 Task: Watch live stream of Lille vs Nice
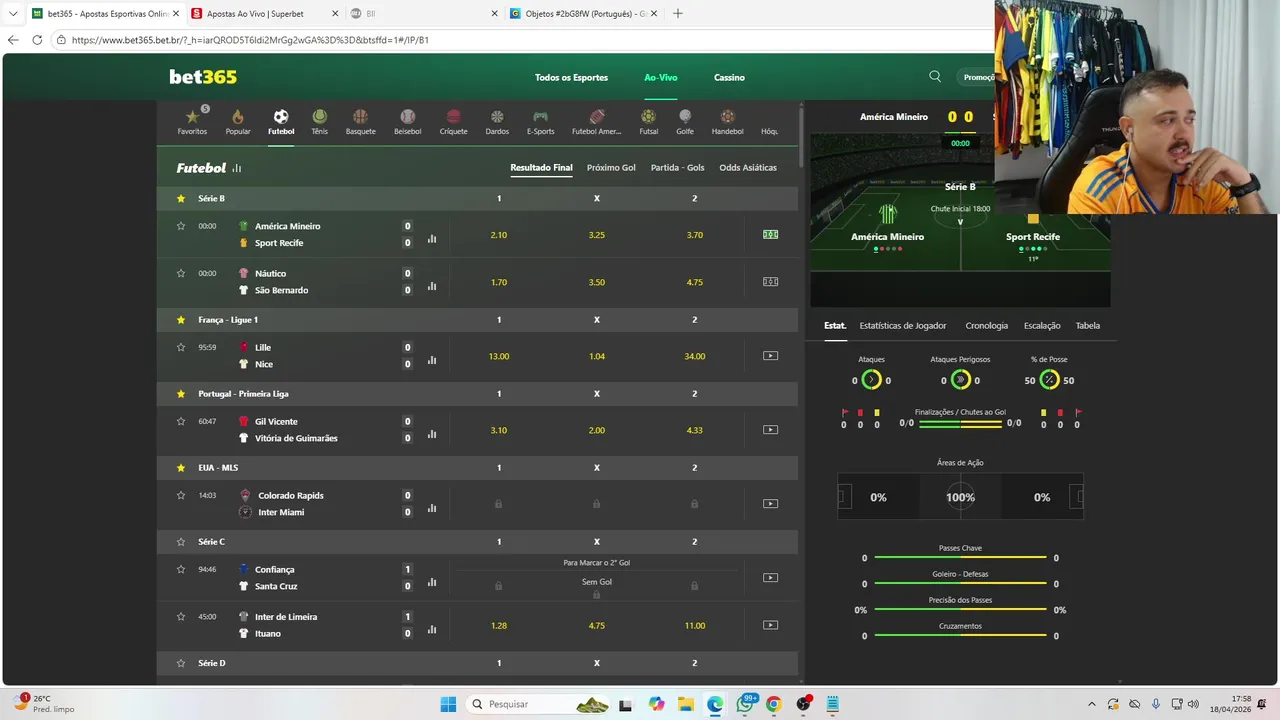tap(770, 355)
